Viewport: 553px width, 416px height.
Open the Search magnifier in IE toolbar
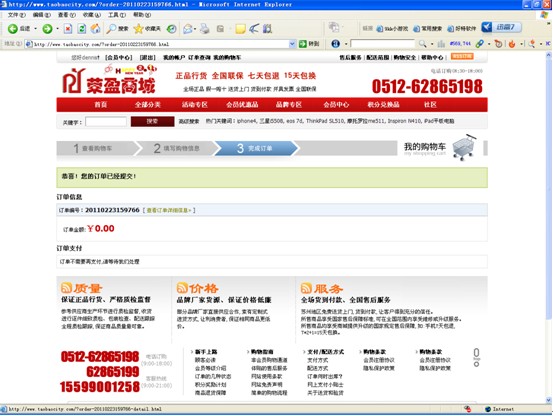(x=111, y=29)
